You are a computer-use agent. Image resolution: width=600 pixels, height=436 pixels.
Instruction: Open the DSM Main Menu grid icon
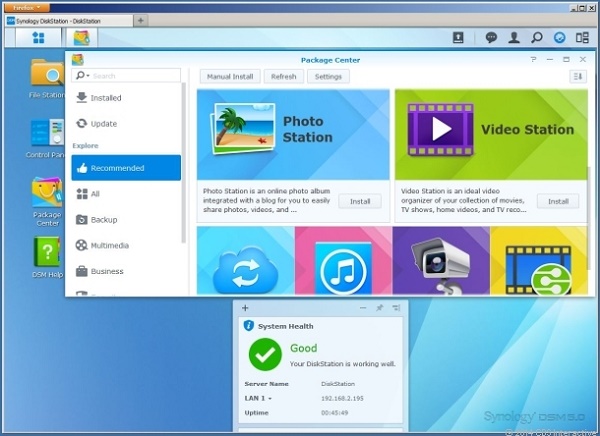click(38, 38)
